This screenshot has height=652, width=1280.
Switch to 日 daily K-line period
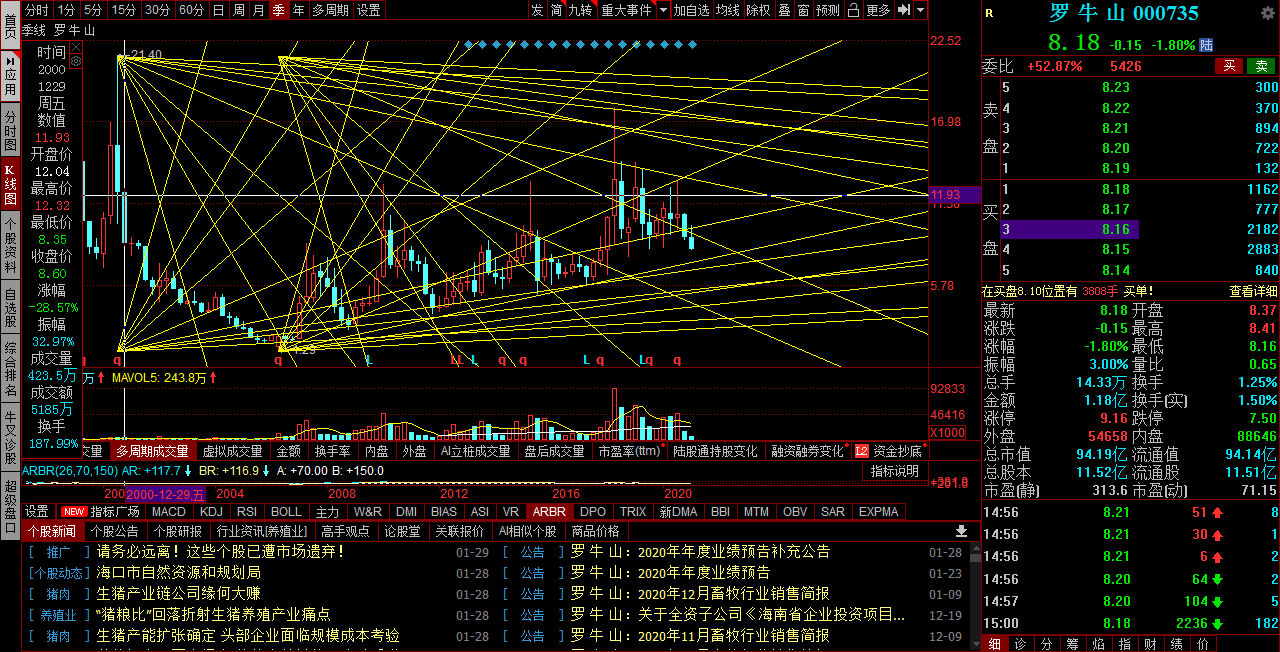pyautogui.click(x=218, y=10)
